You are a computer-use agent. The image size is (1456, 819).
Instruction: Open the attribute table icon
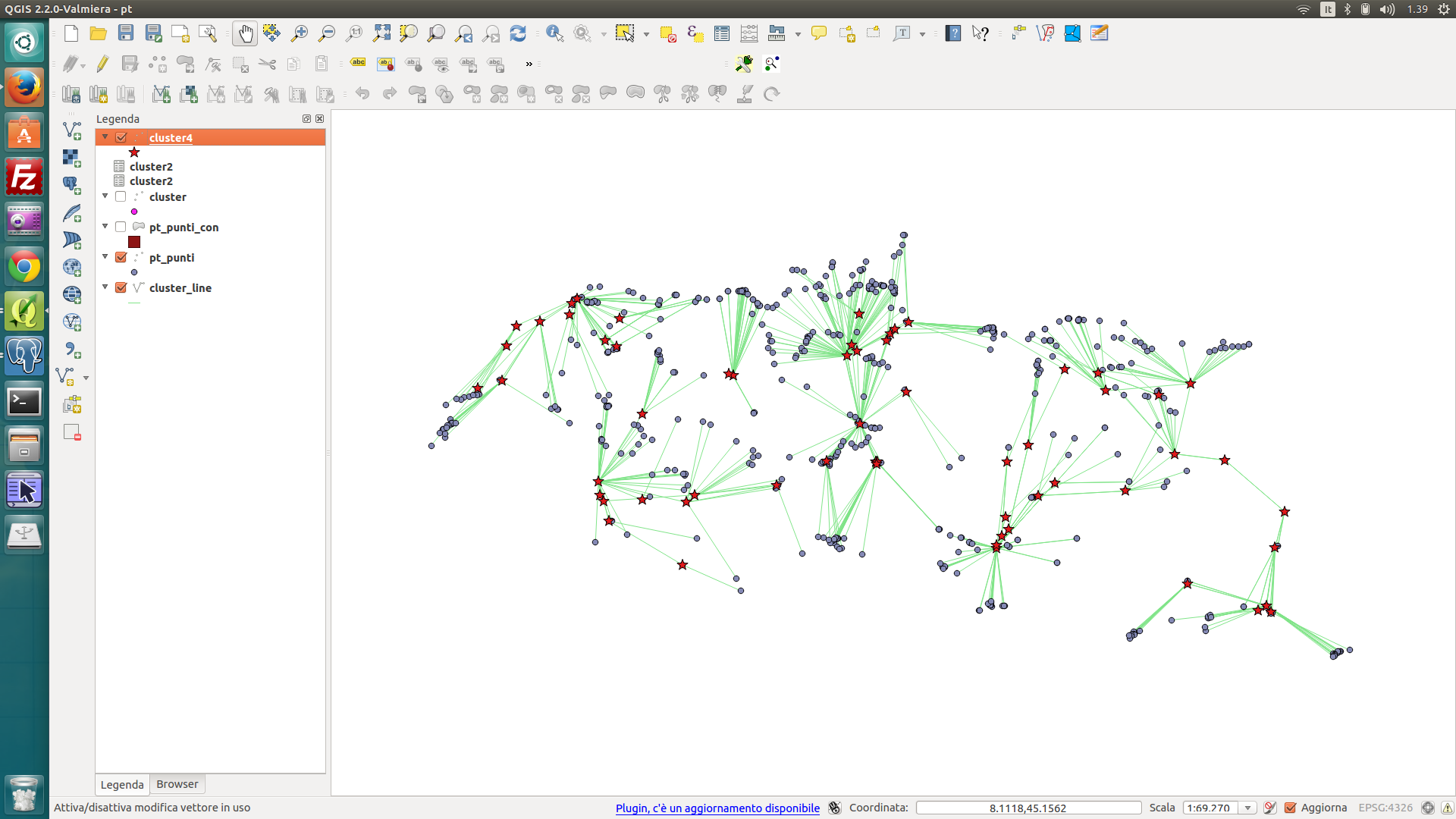pos(722,33)
